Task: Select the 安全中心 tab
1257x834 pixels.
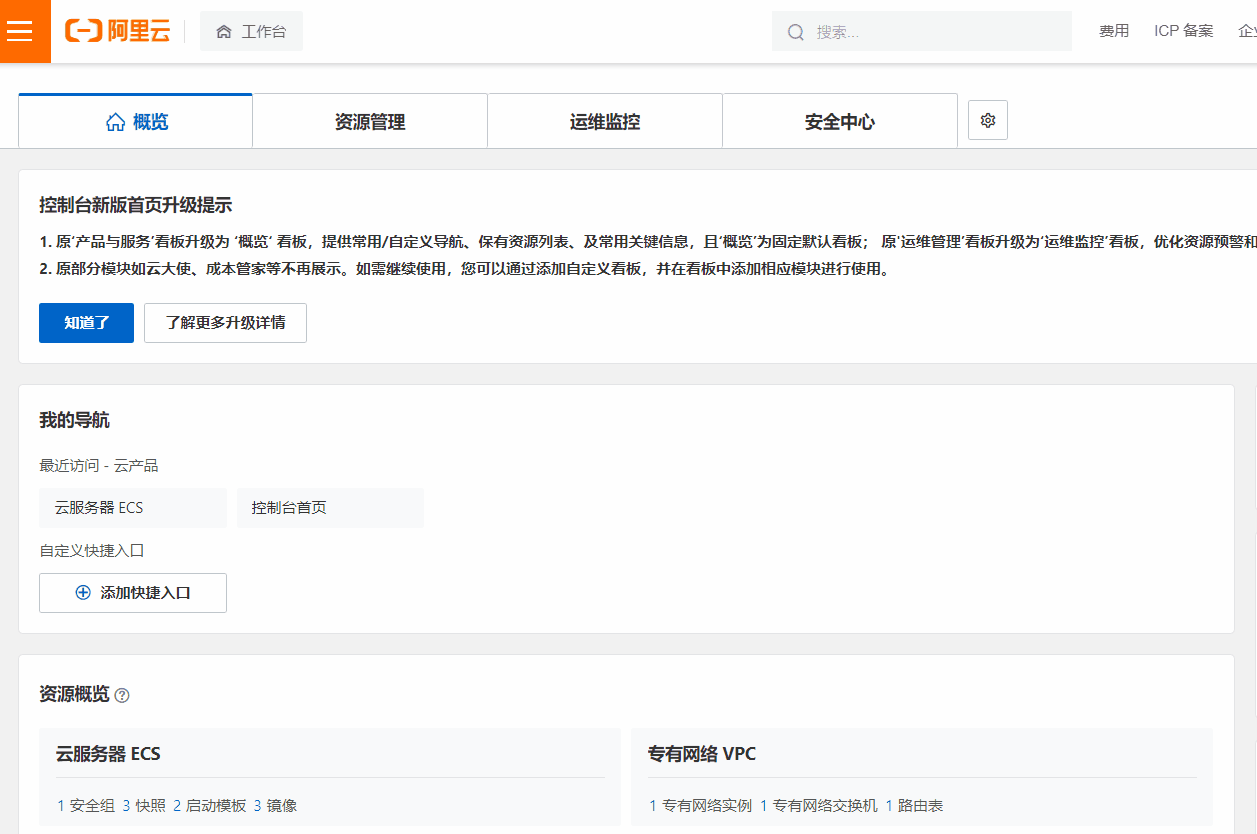Action: 840,122
